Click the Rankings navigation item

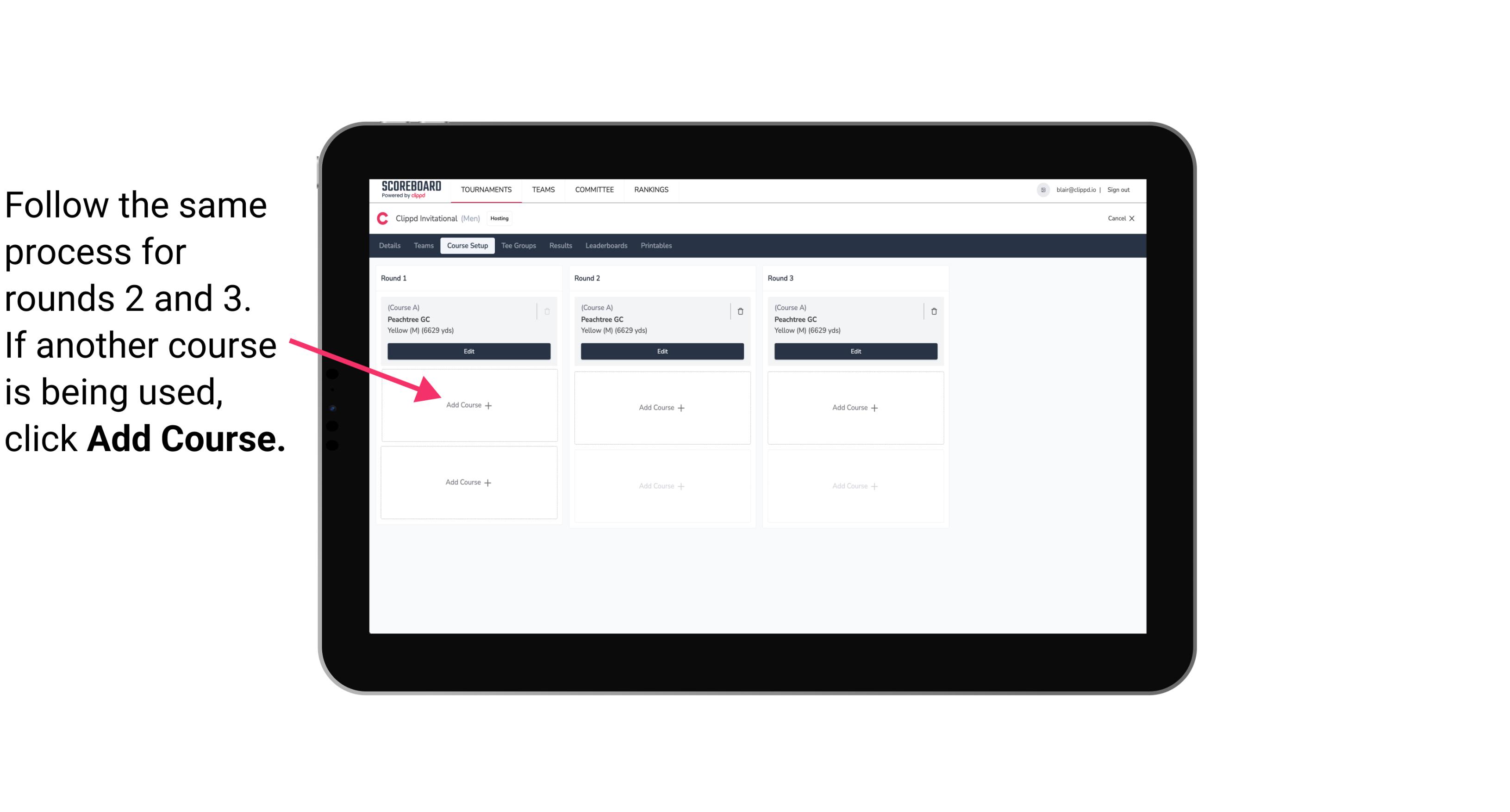651,189
